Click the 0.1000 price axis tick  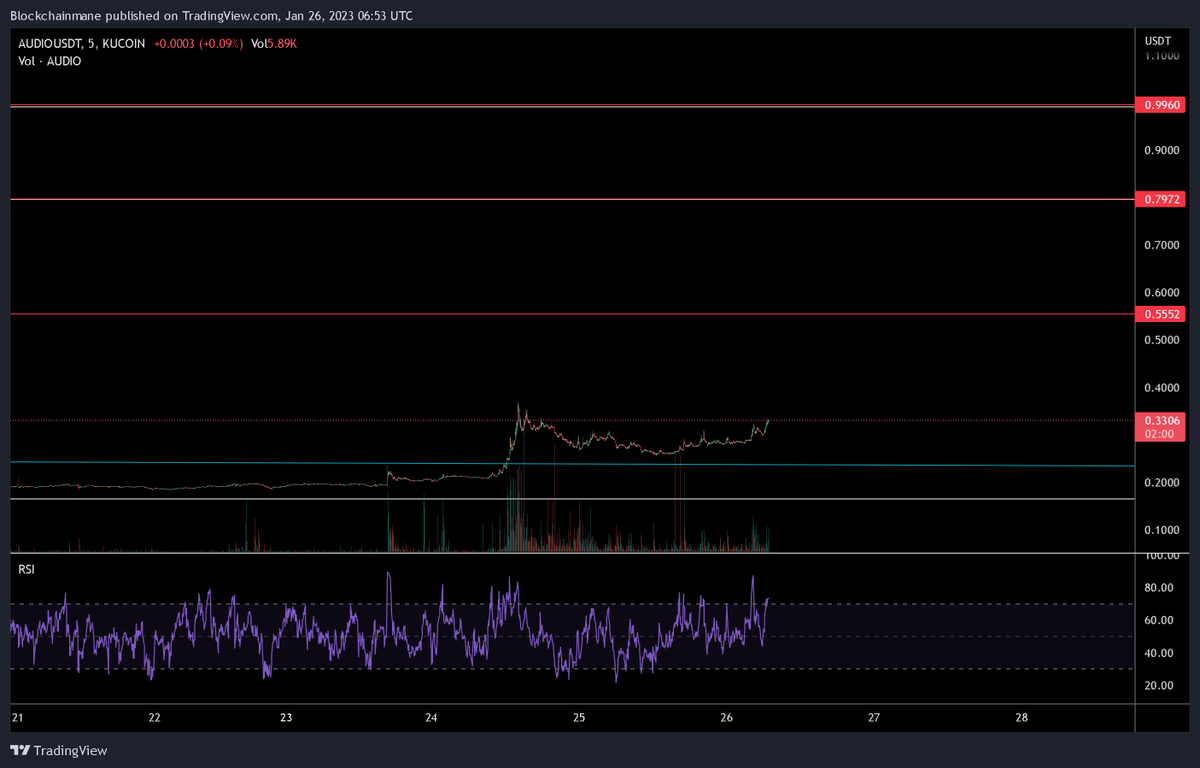click(x=1162, y=530)
